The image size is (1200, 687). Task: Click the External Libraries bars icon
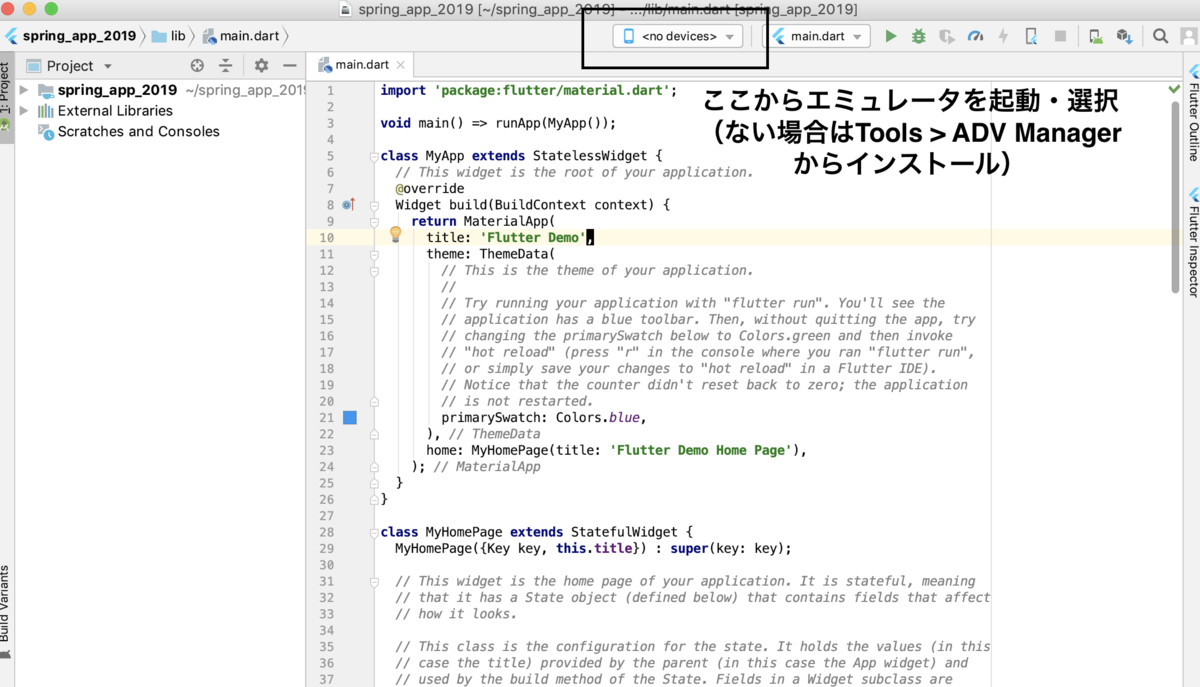(46, 111)
